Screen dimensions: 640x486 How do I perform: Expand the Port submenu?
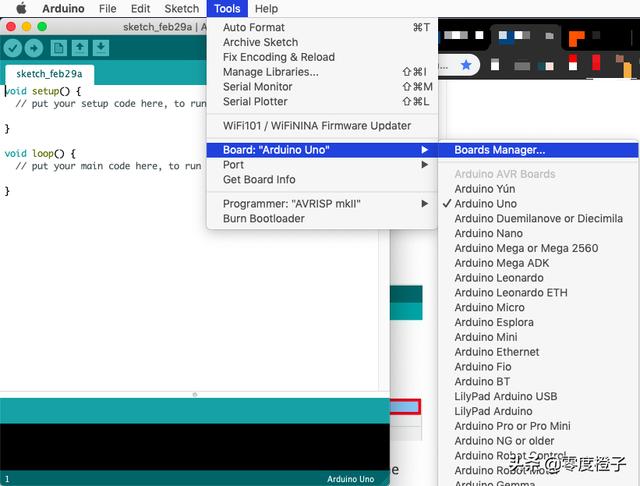322,164
